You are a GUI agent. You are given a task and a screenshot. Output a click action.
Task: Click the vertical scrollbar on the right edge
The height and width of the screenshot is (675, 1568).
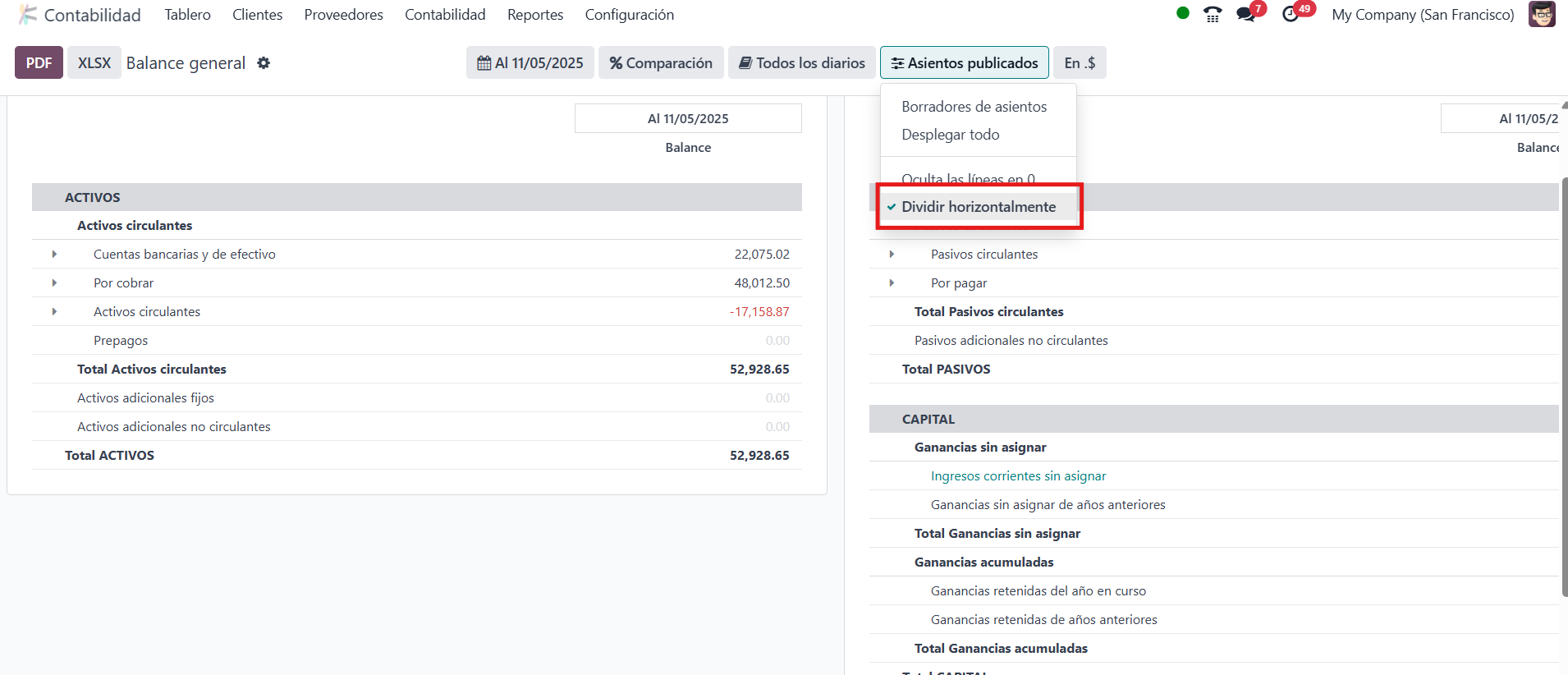click(x=1564, y=386)
